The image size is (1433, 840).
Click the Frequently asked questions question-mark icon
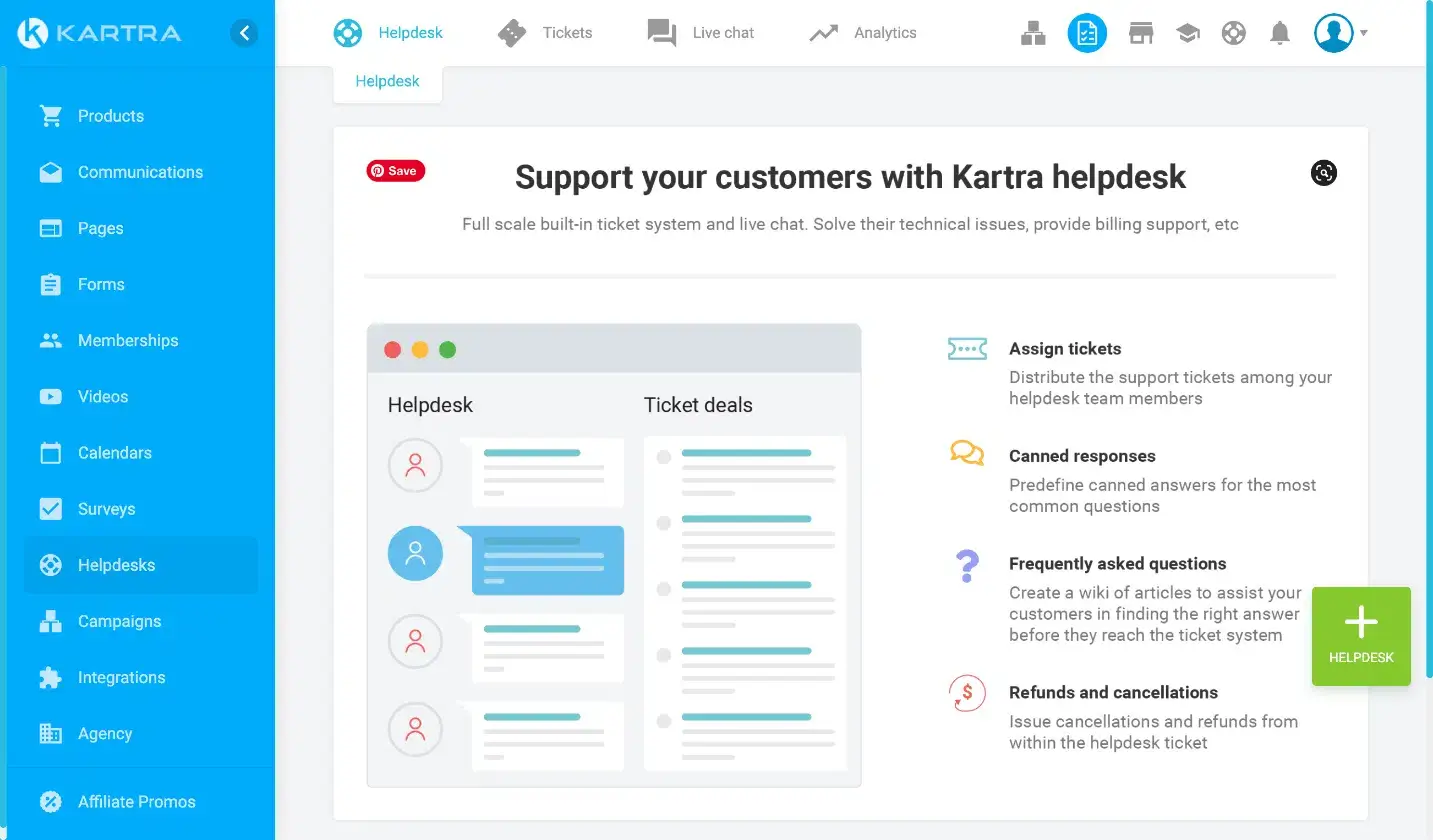pyautogui.click(x=966, y=566)
